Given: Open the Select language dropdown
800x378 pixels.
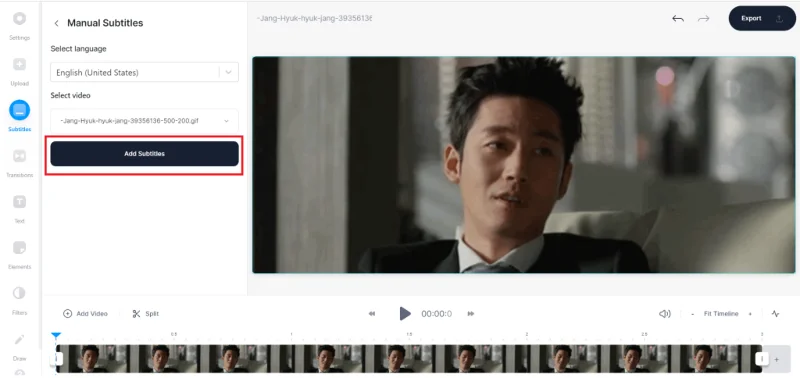Looking at the screenshot, I should pos(144,72).
